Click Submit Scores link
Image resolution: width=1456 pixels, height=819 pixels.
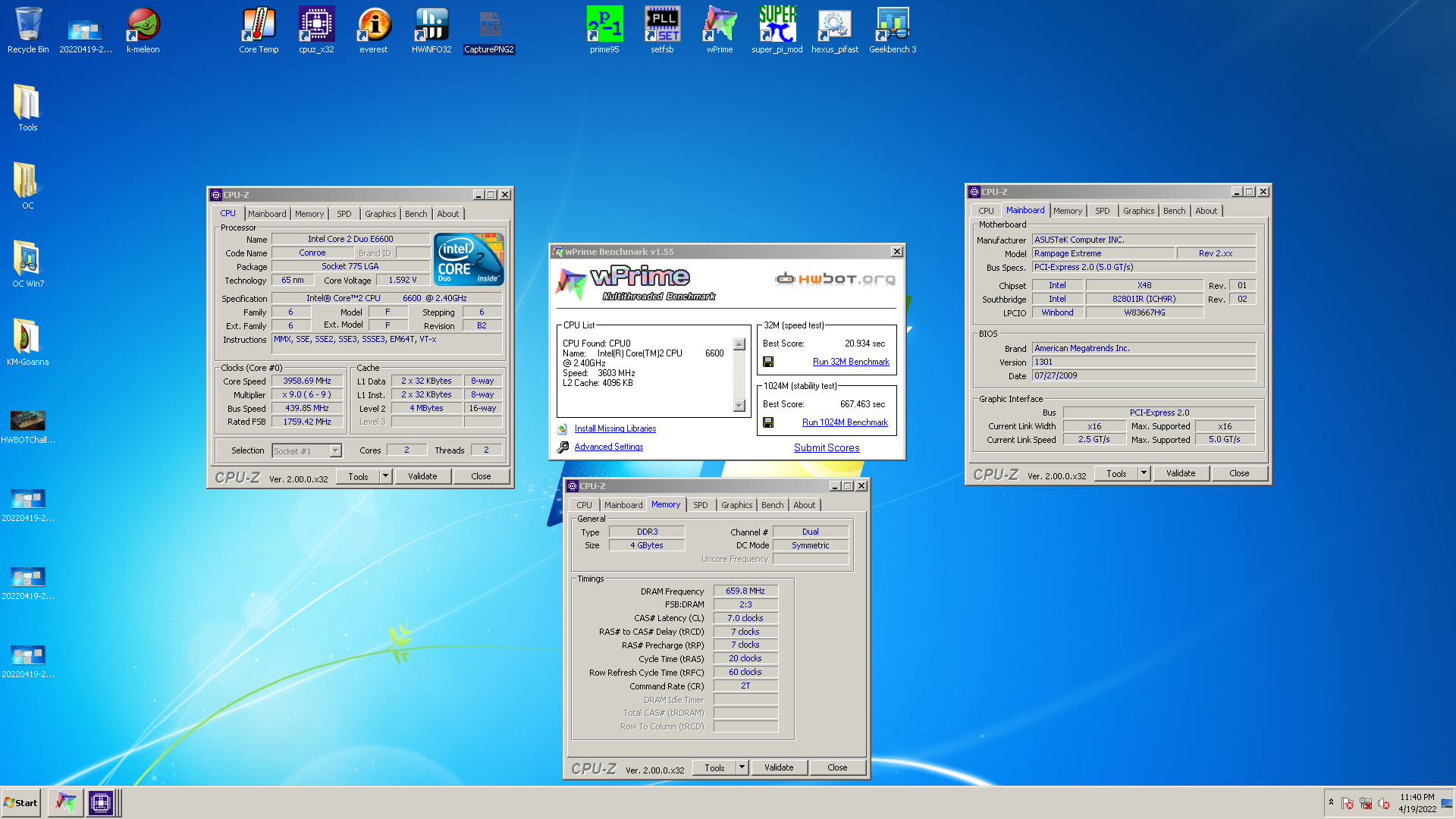pos(827,448)
